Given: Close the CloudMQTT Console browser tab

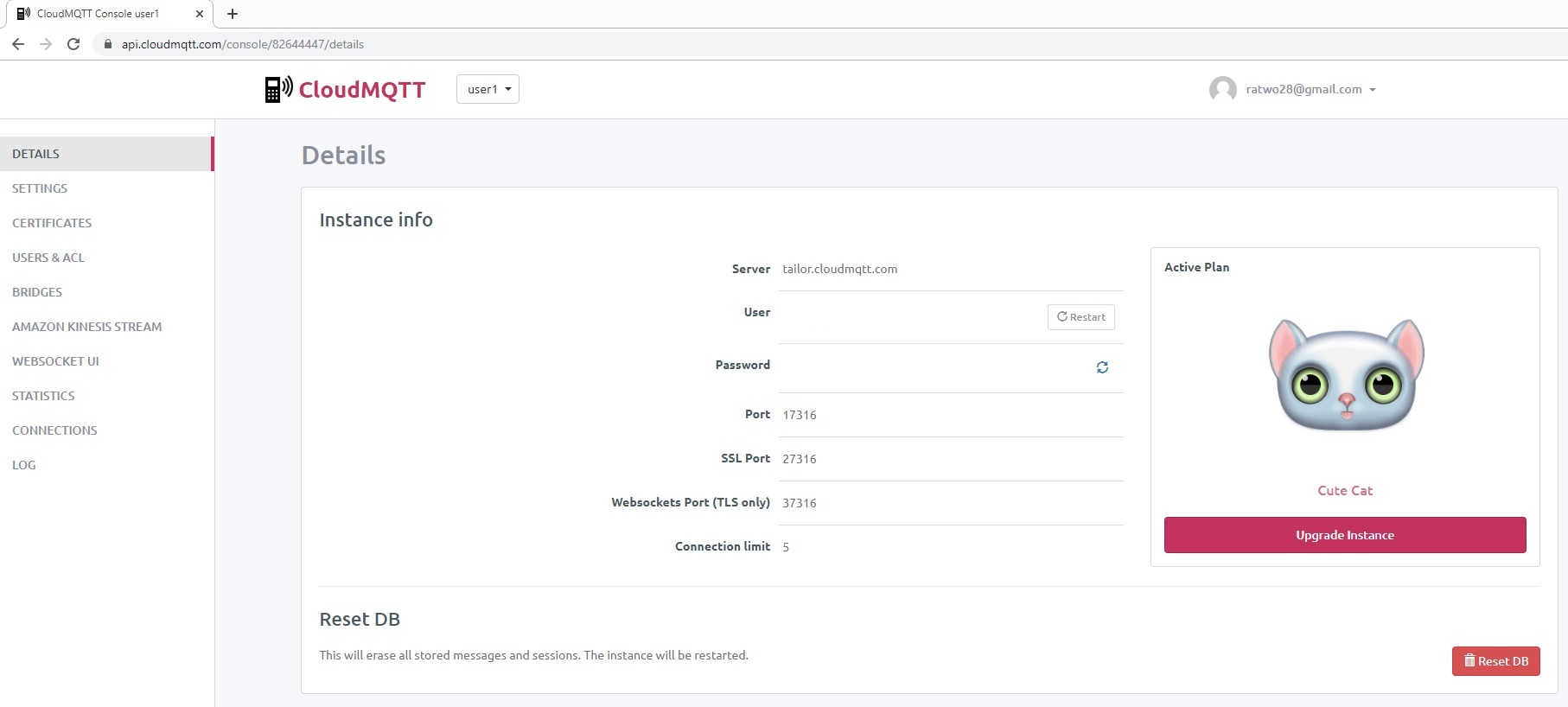Looking at the screenshot, I should click(x=200, y=14).
